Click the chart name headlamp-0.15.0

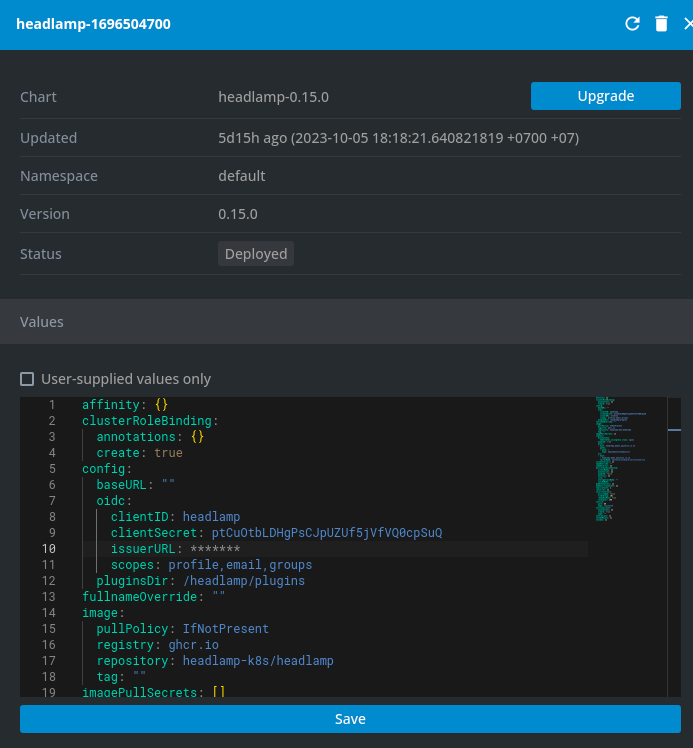(273, 97)
